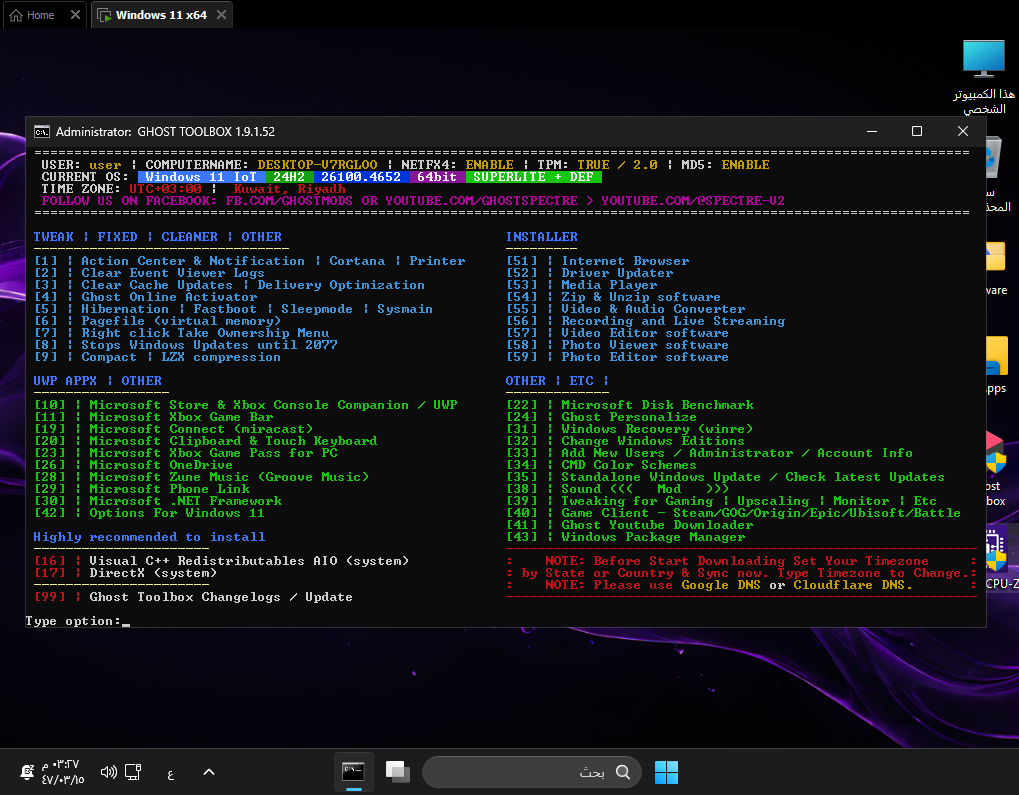Click 'Options For Windows 11' entry
Viewport: 1019px width, 795px height.
(x=149, y=514)
